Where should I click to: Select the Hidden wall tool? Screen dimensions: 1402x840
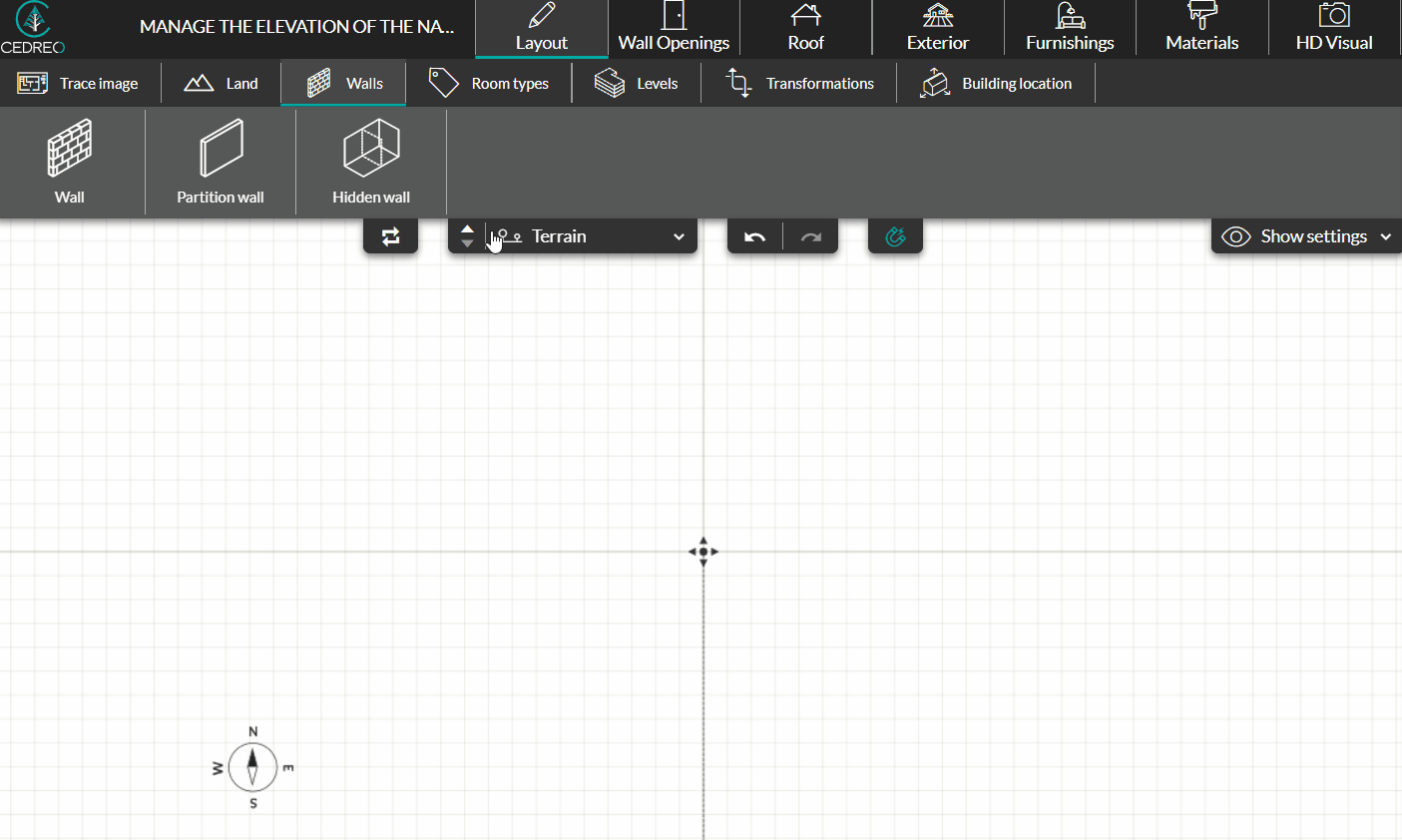(370, 160)
